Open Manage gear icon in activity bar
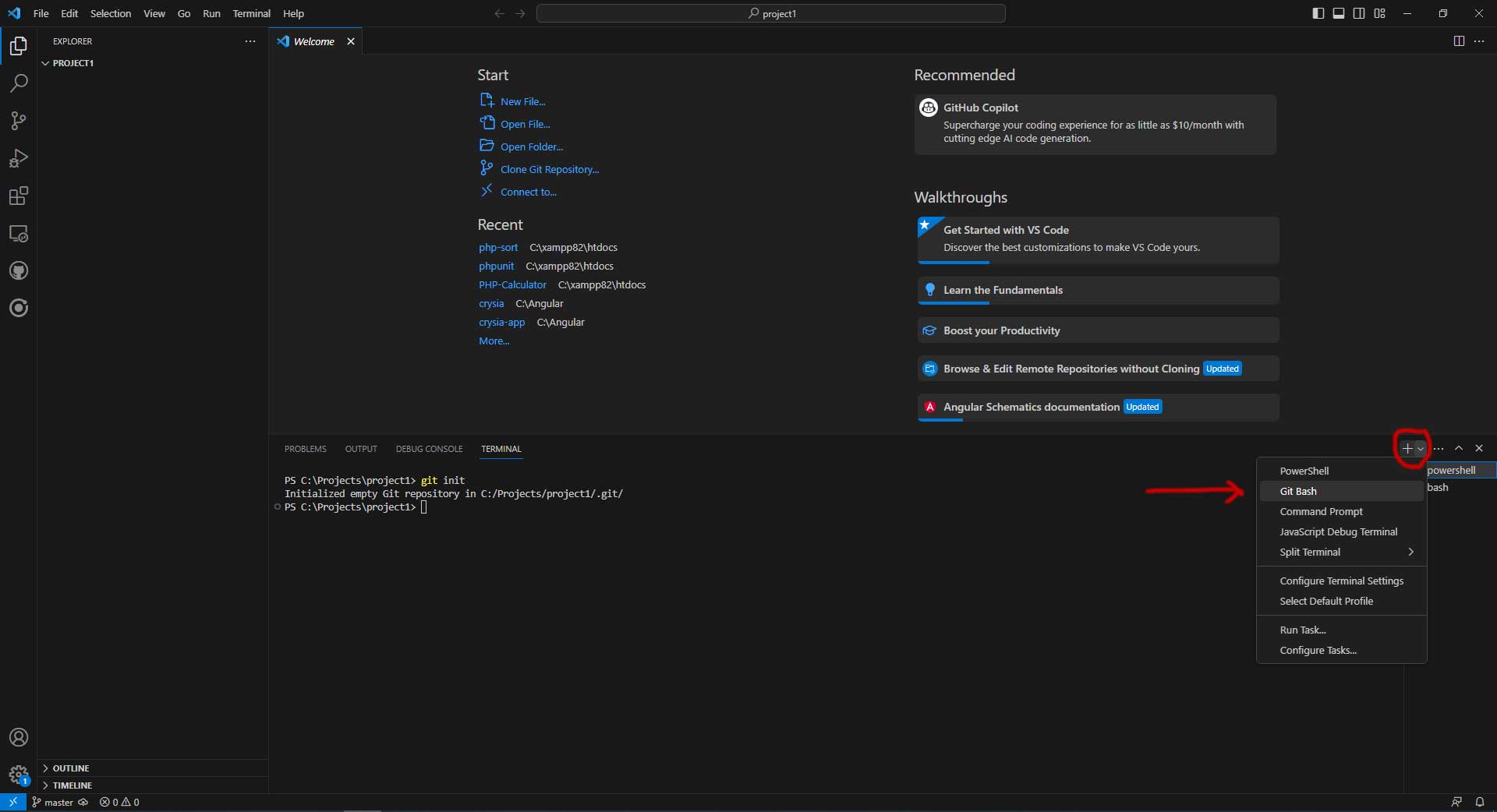Viewport: 1497px width, 812px height. [x=19, y=775]
